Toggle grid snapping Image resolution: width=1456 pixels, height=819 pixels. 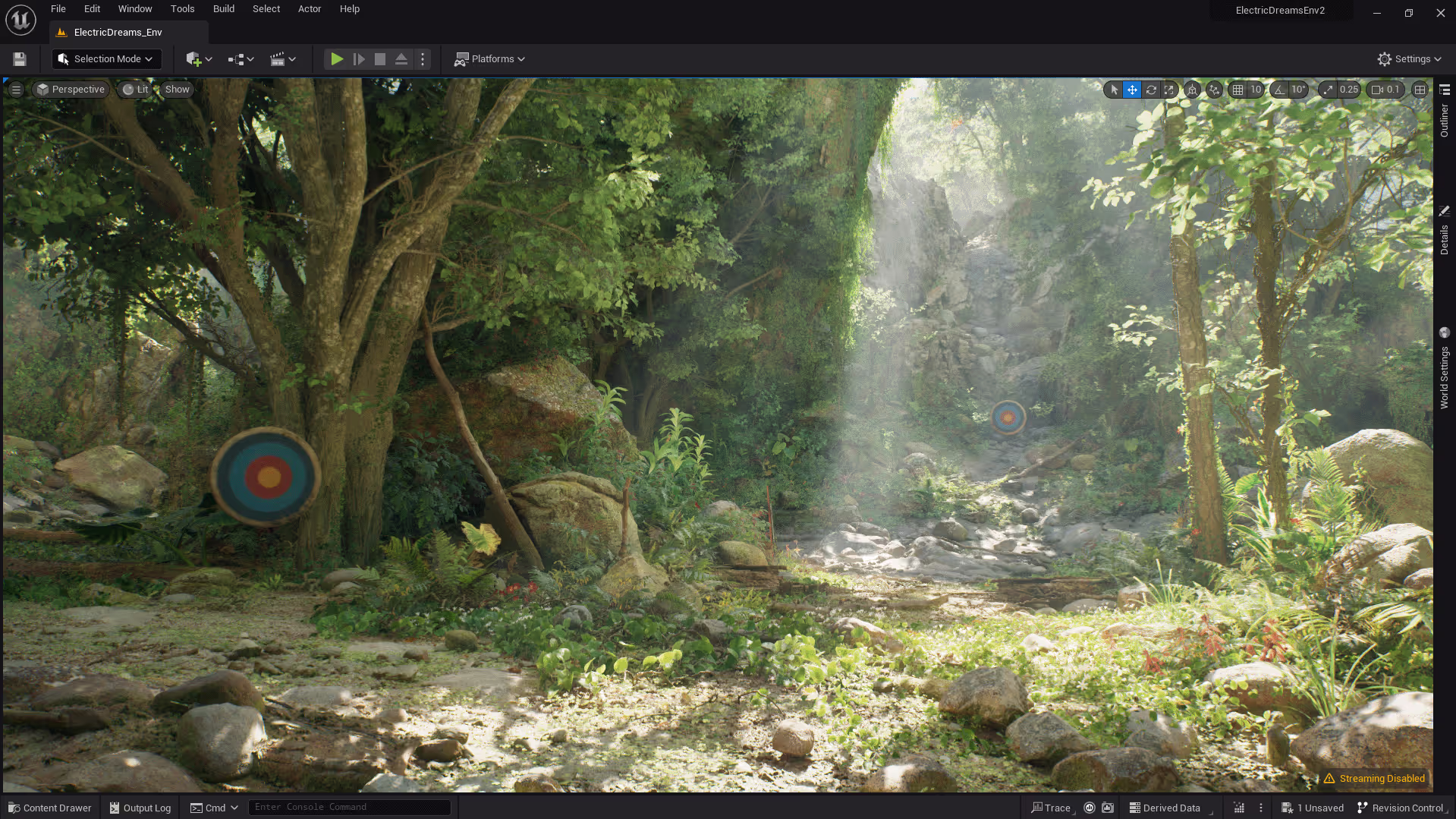coord(1238,90)
